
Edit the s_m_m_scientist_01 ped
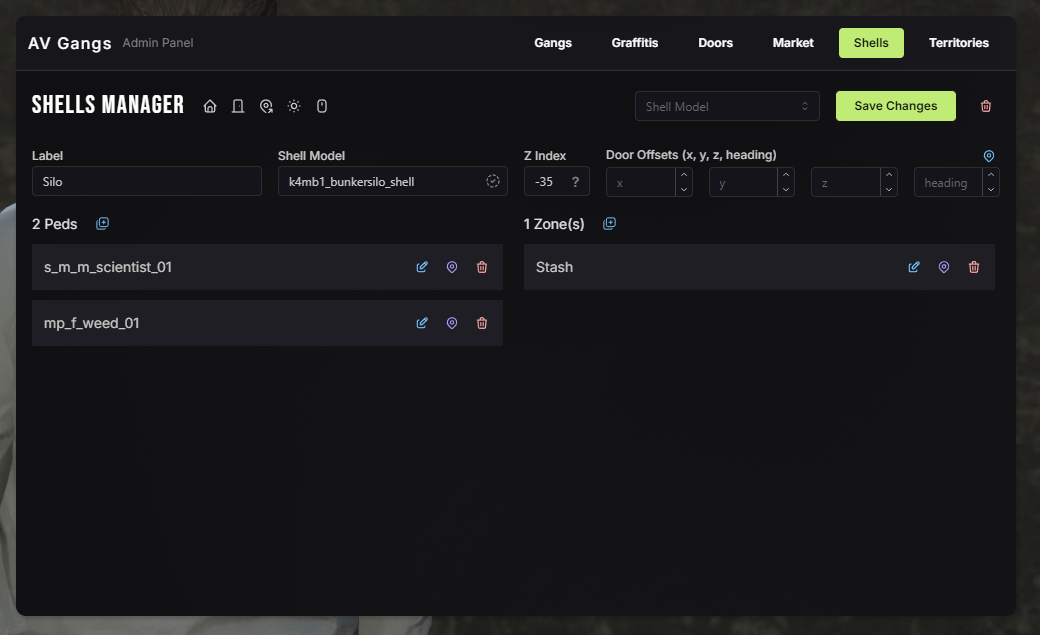(422, 267)
